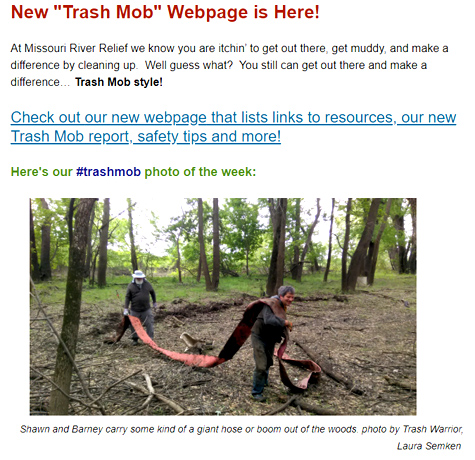Click the man wearing the white hat in photo
Screen dimensions: 475x460
(x=140, y=305)
